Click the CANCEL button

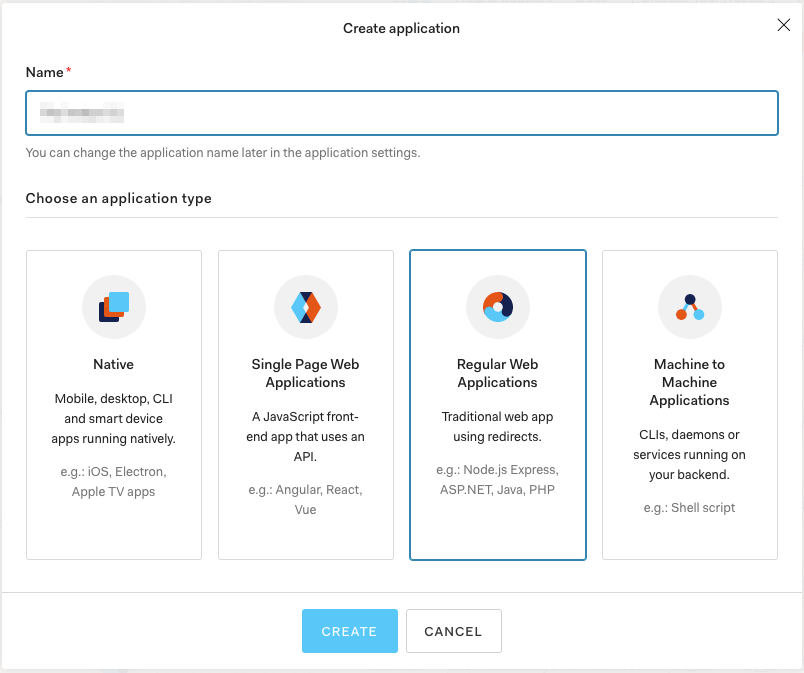tap(454, 631)
